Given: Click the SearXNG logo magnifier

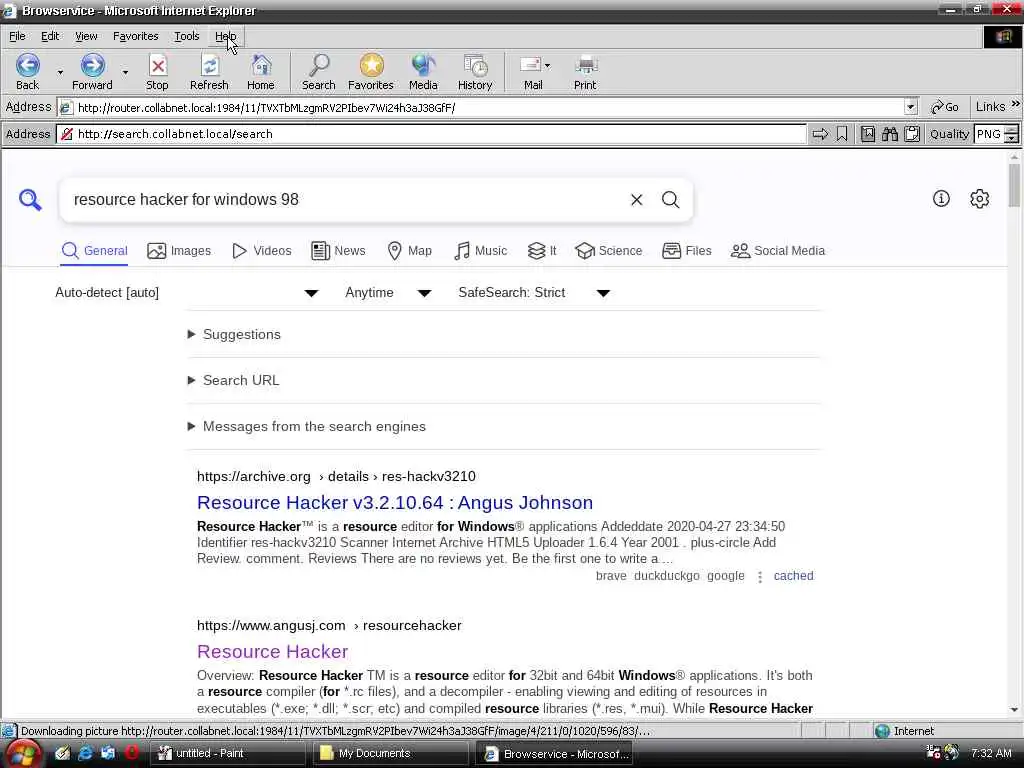Looking at the screenshot, I should pos(30,200).
